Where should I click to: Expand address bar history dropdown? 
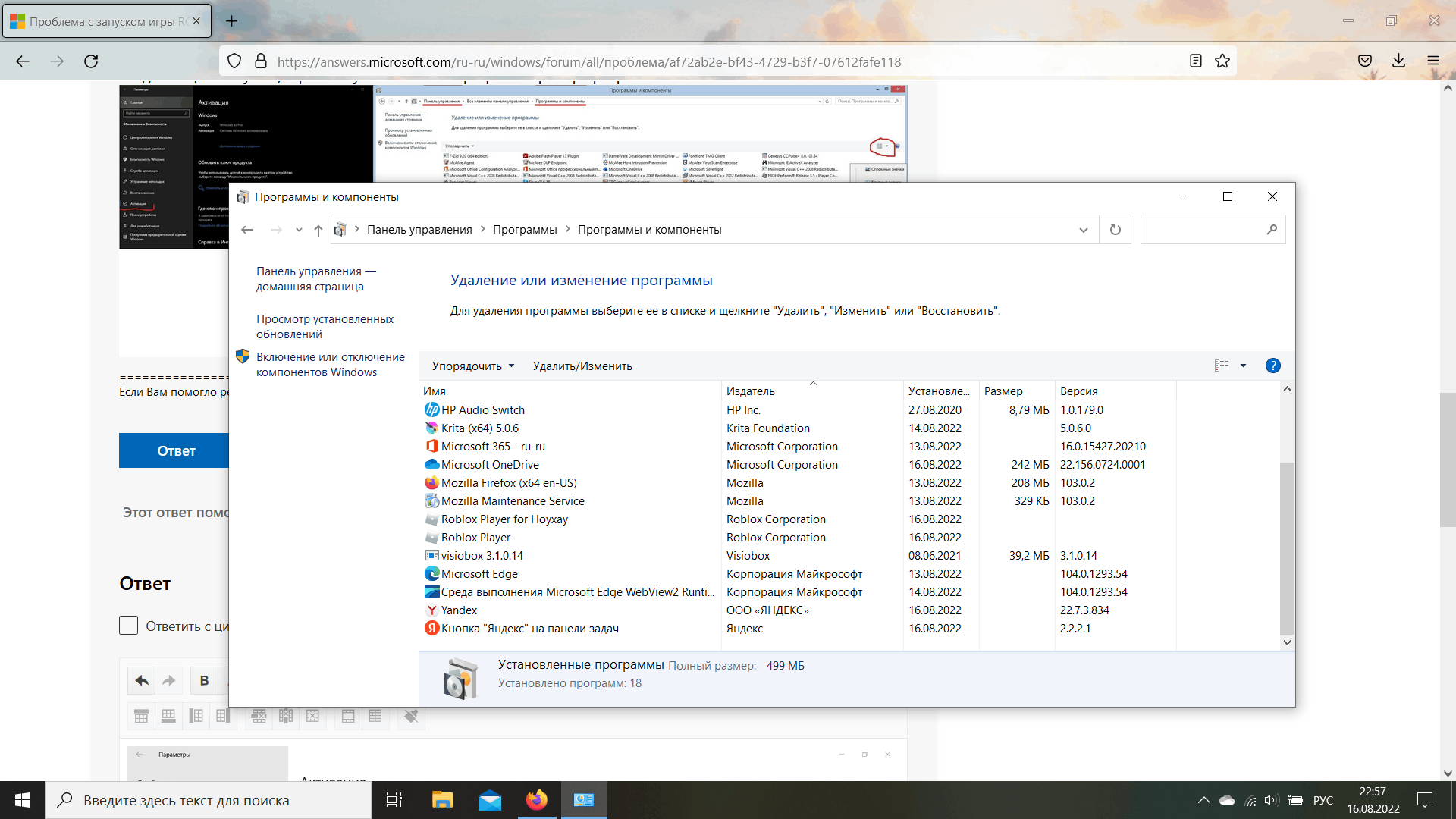coord(1083,230)
